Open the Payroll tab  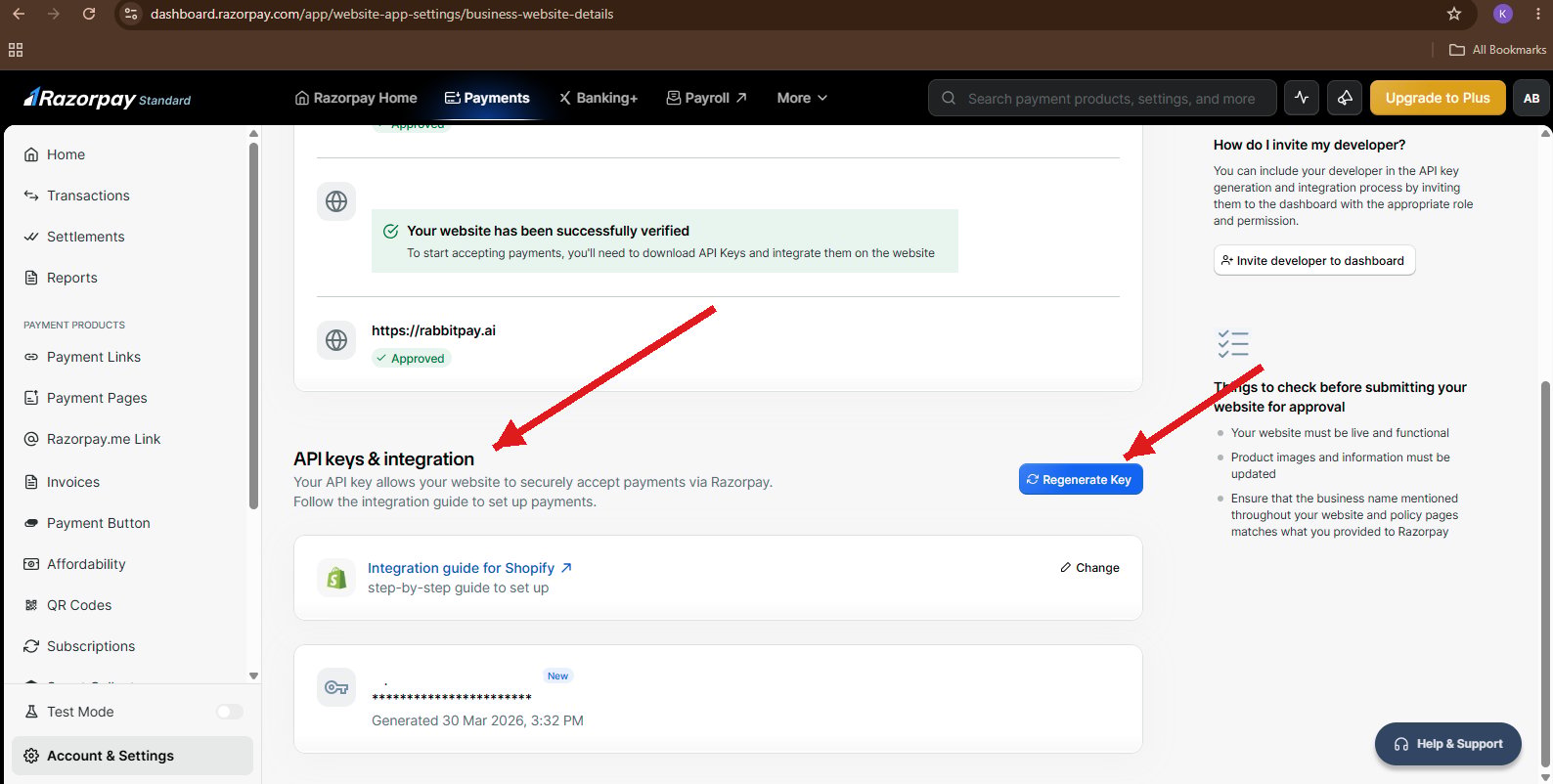click(x=707, y=98)
